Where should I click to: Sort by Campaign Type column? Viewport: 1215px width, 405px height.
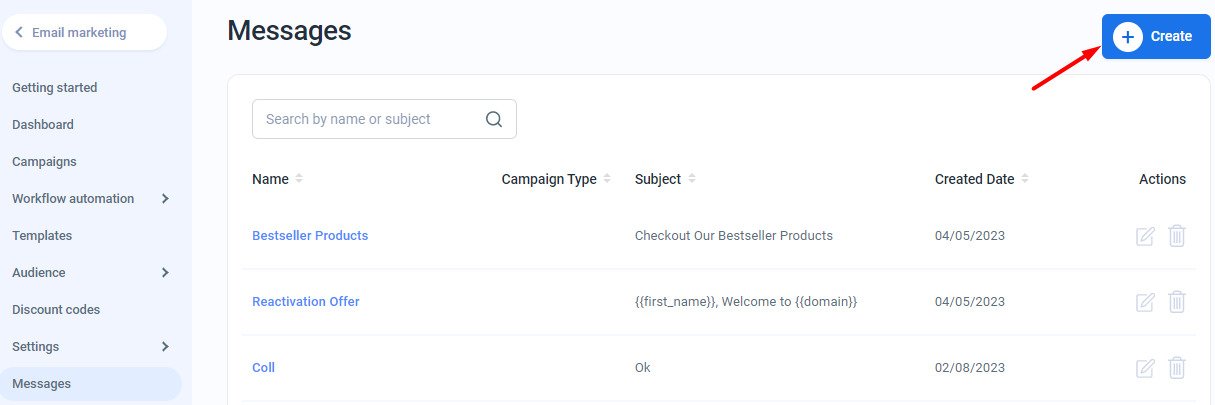coord(607,179)
